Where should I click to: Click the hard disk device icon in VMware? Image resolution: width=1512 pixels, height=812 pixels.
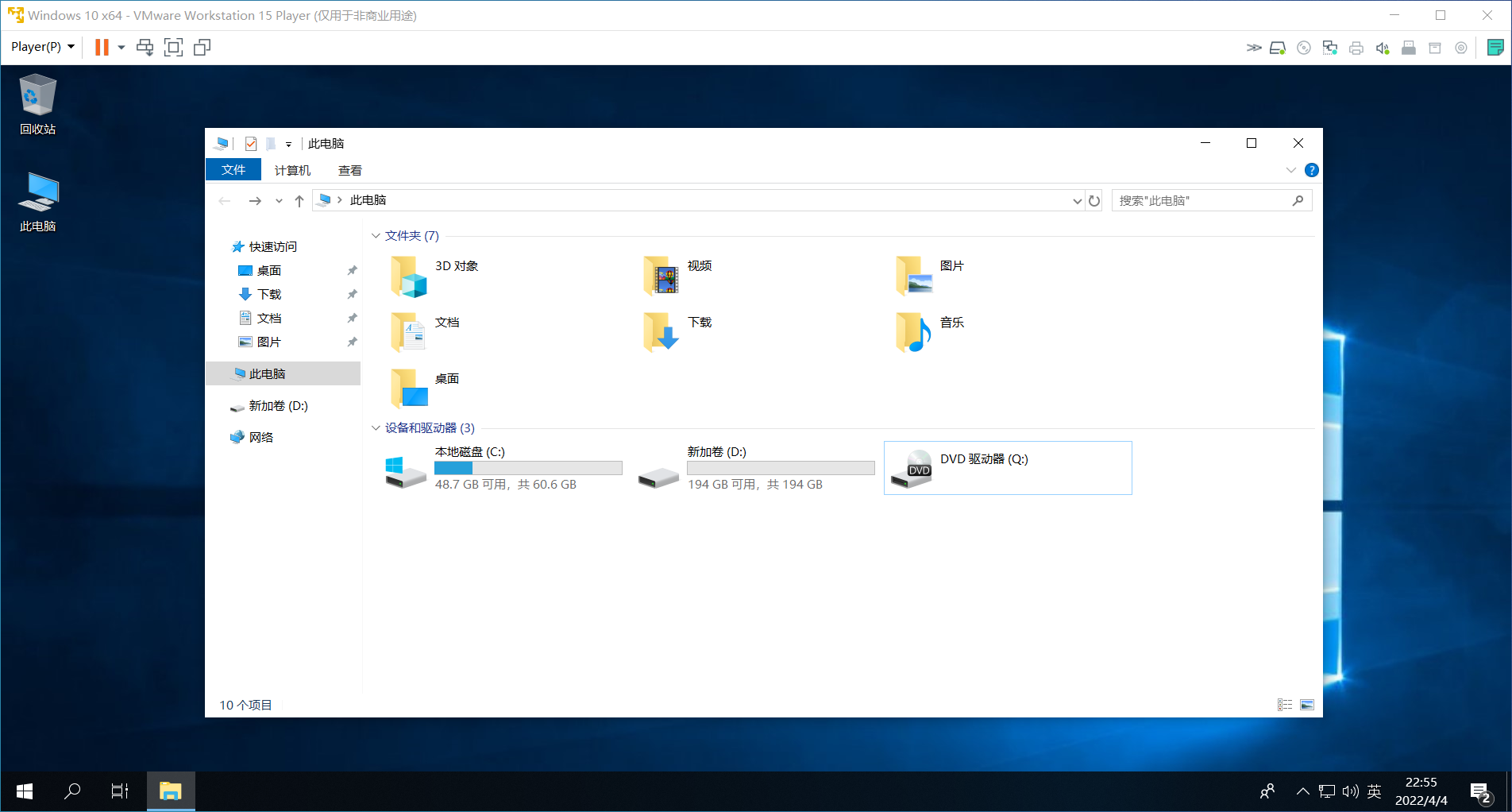pyautogui.click(x=1278, y=48)
